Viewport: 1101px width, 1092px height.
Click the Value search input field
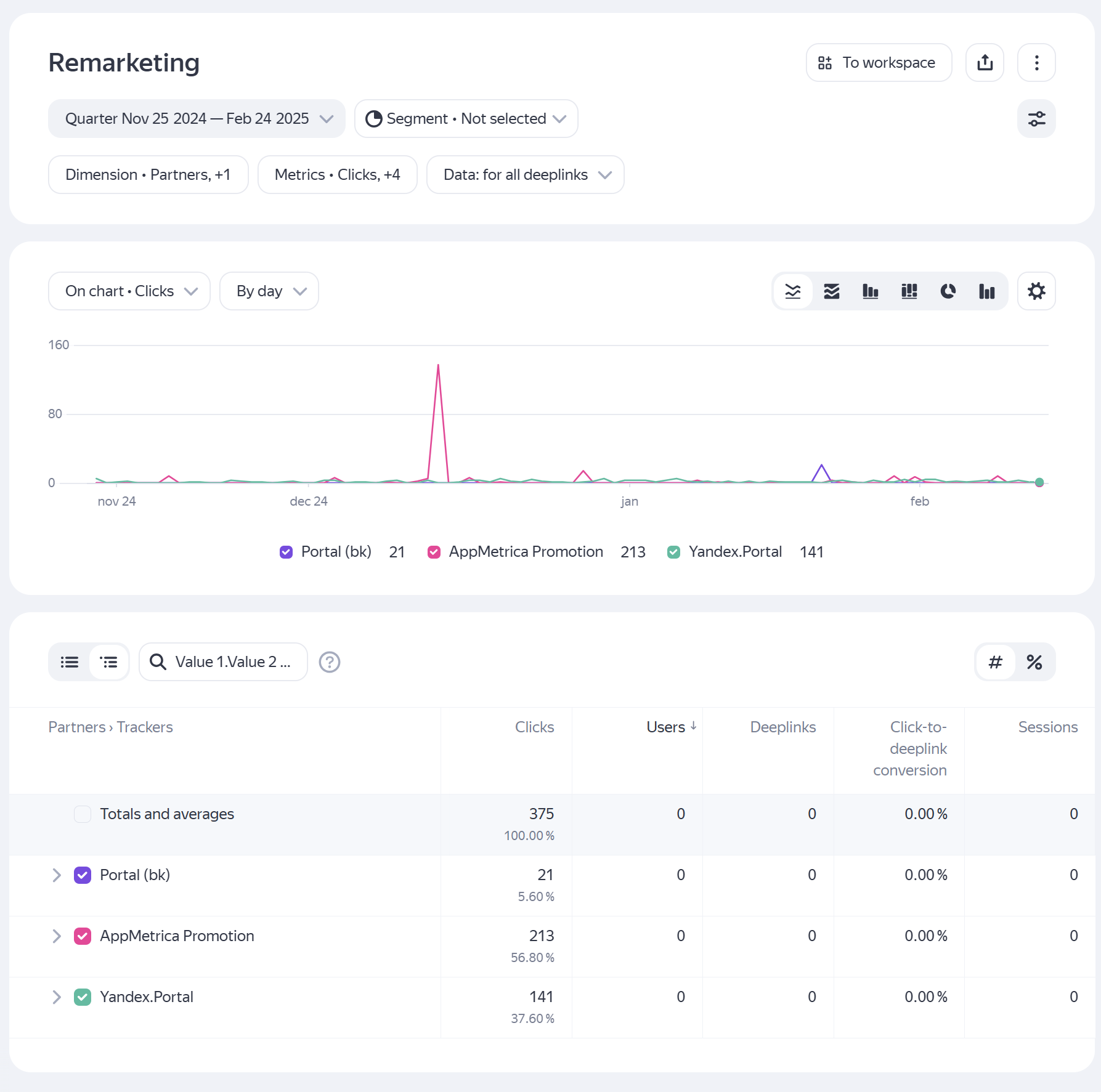232,662
